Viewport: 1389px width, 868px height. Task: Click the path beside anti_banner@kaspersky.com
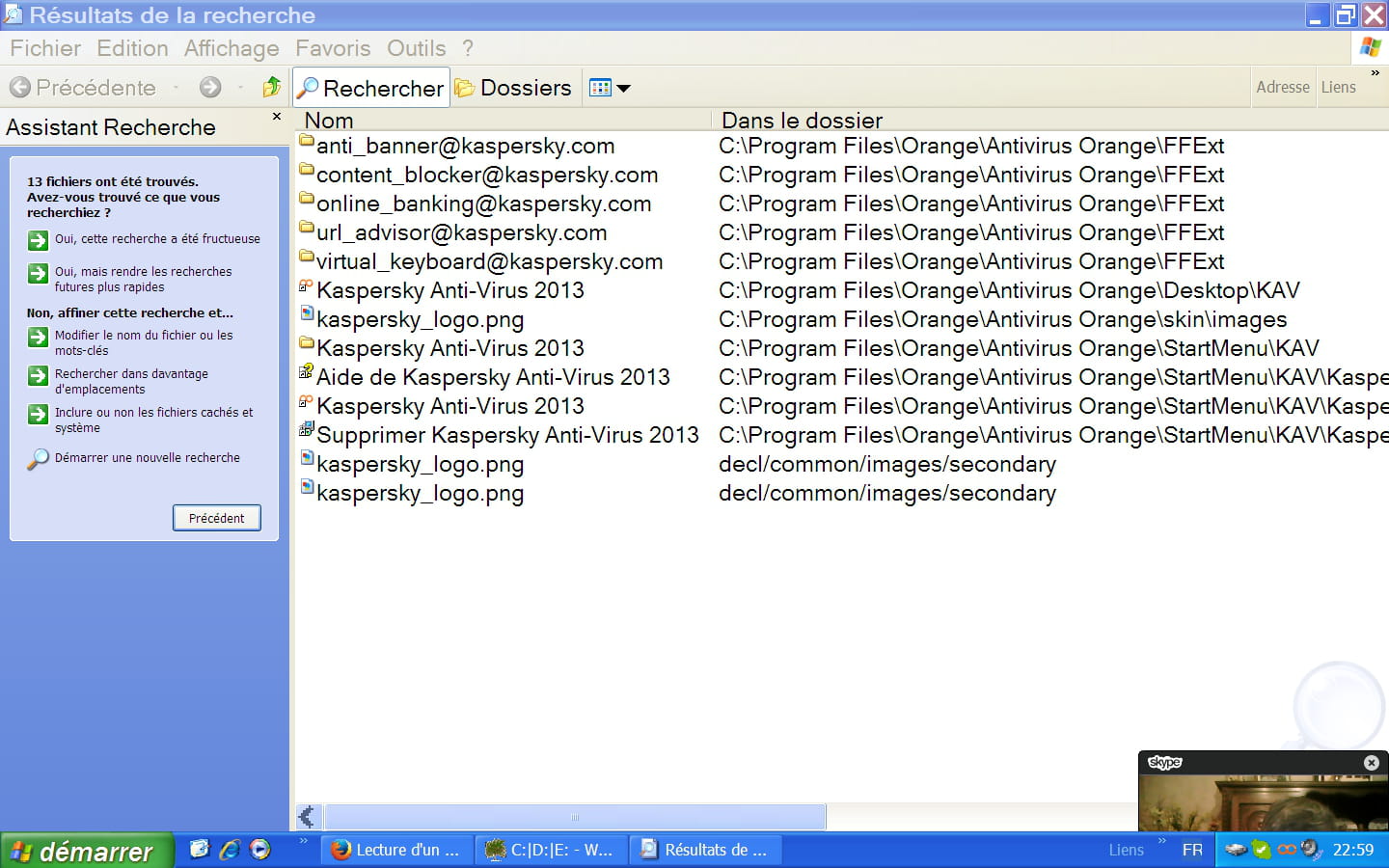971,146
